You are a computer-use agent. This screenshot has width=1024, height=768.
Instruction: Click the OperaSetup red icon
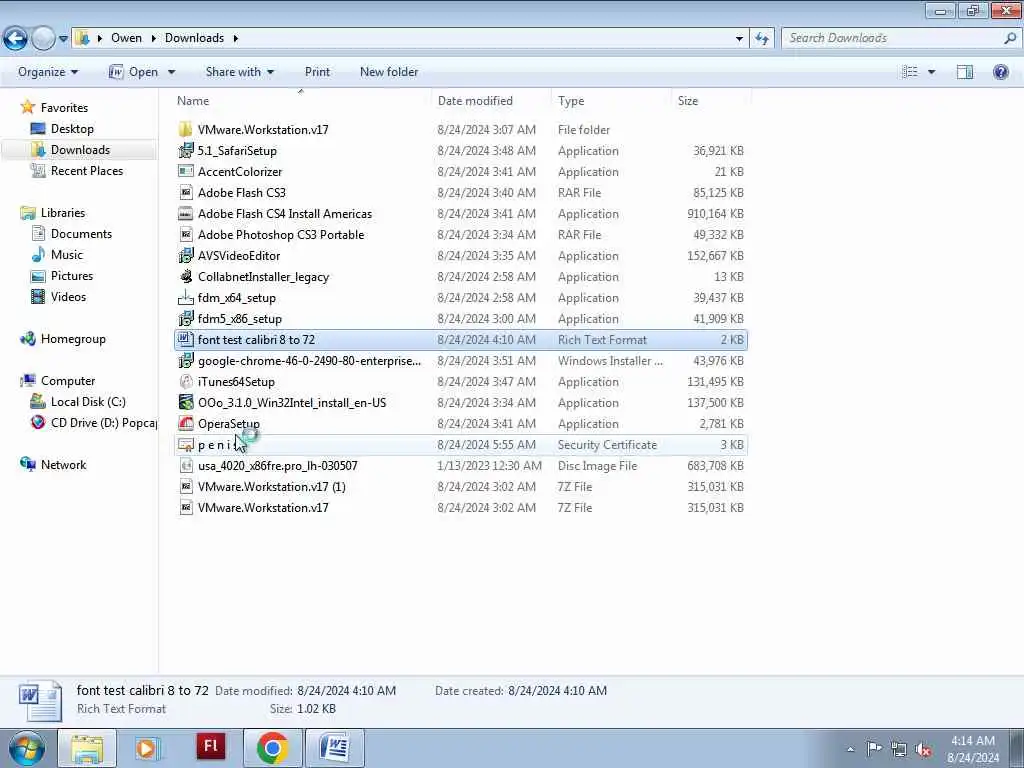click(185, 423)
